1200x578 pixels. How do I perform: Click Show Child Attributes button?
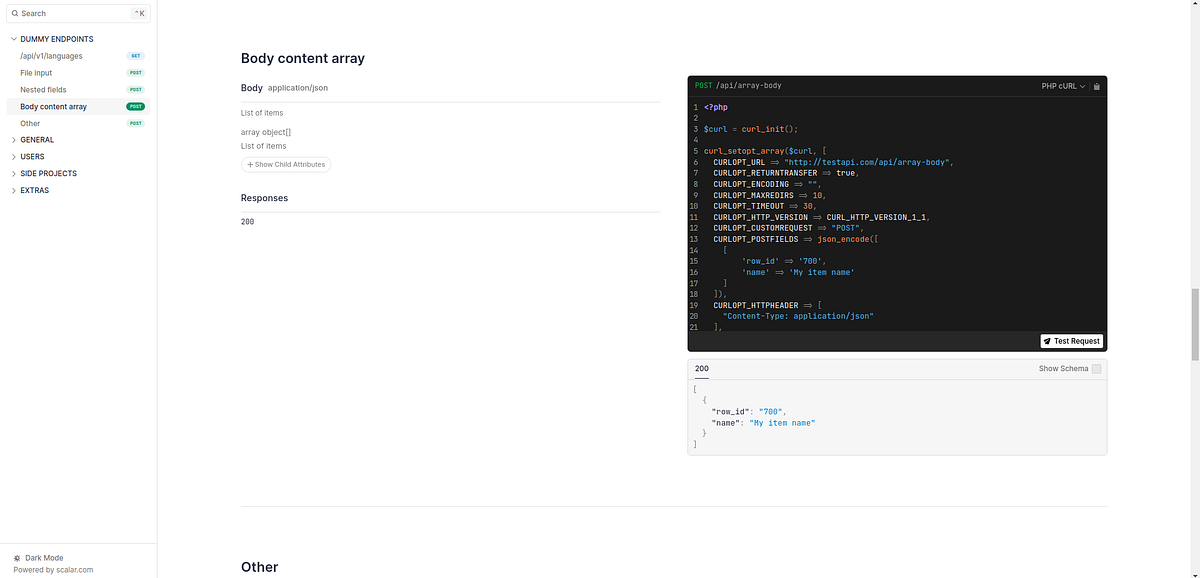(x=286, y=164)
